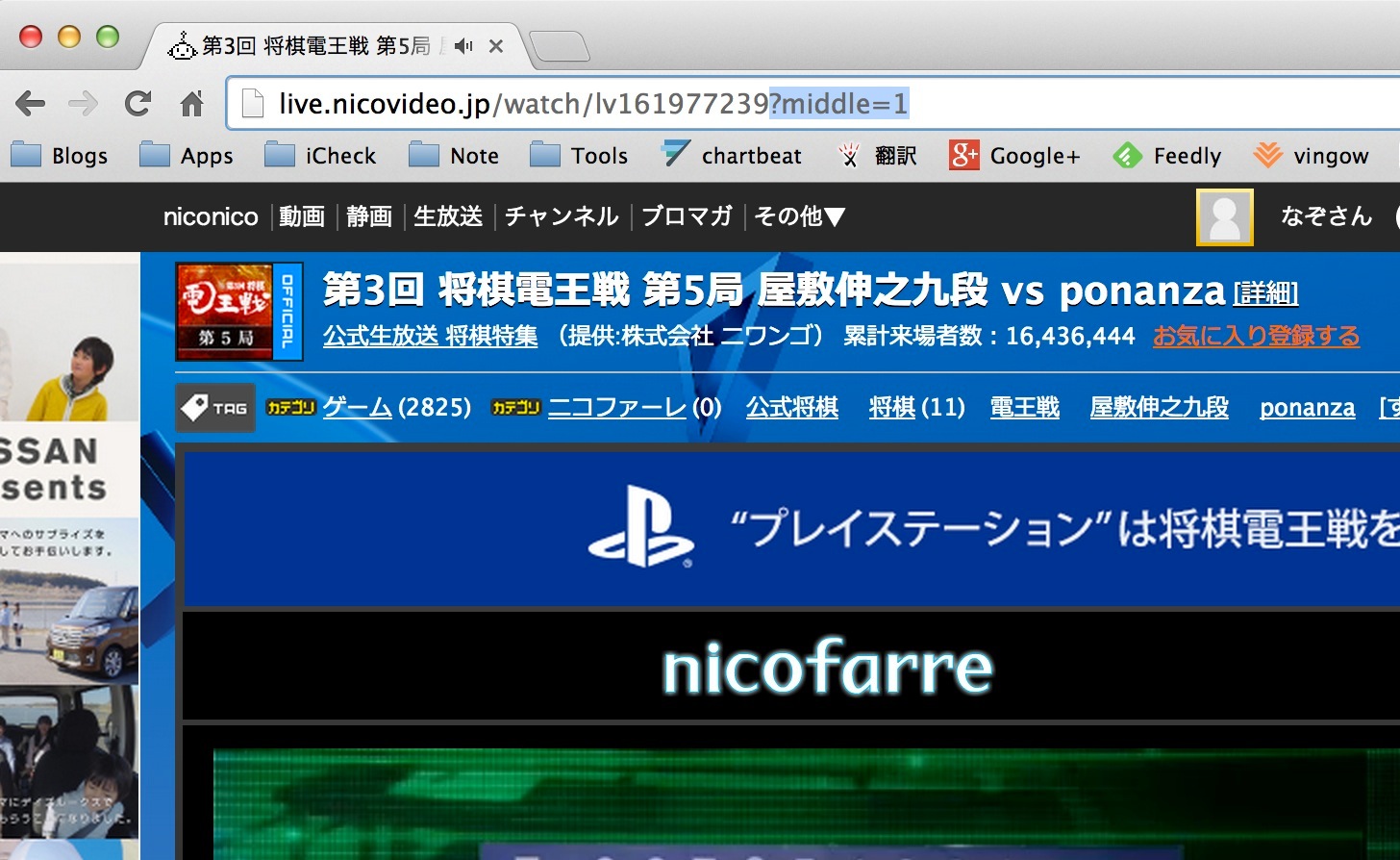1400x860 pixels.
Task: Click the browser forward arrow
Action: tap(84, 103)
